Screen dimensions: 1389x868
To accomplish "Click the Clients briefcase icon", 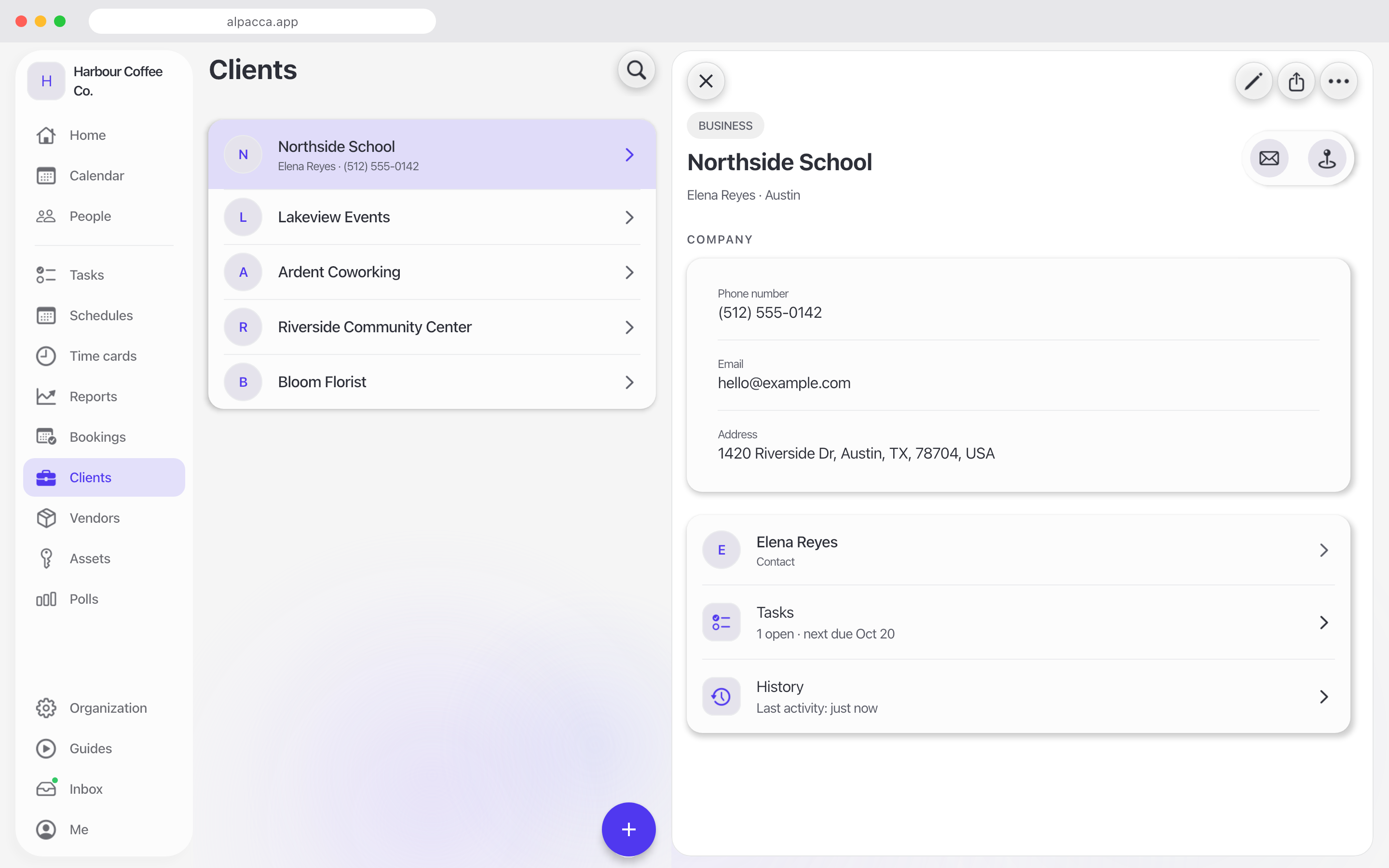I will click(46, 477).
